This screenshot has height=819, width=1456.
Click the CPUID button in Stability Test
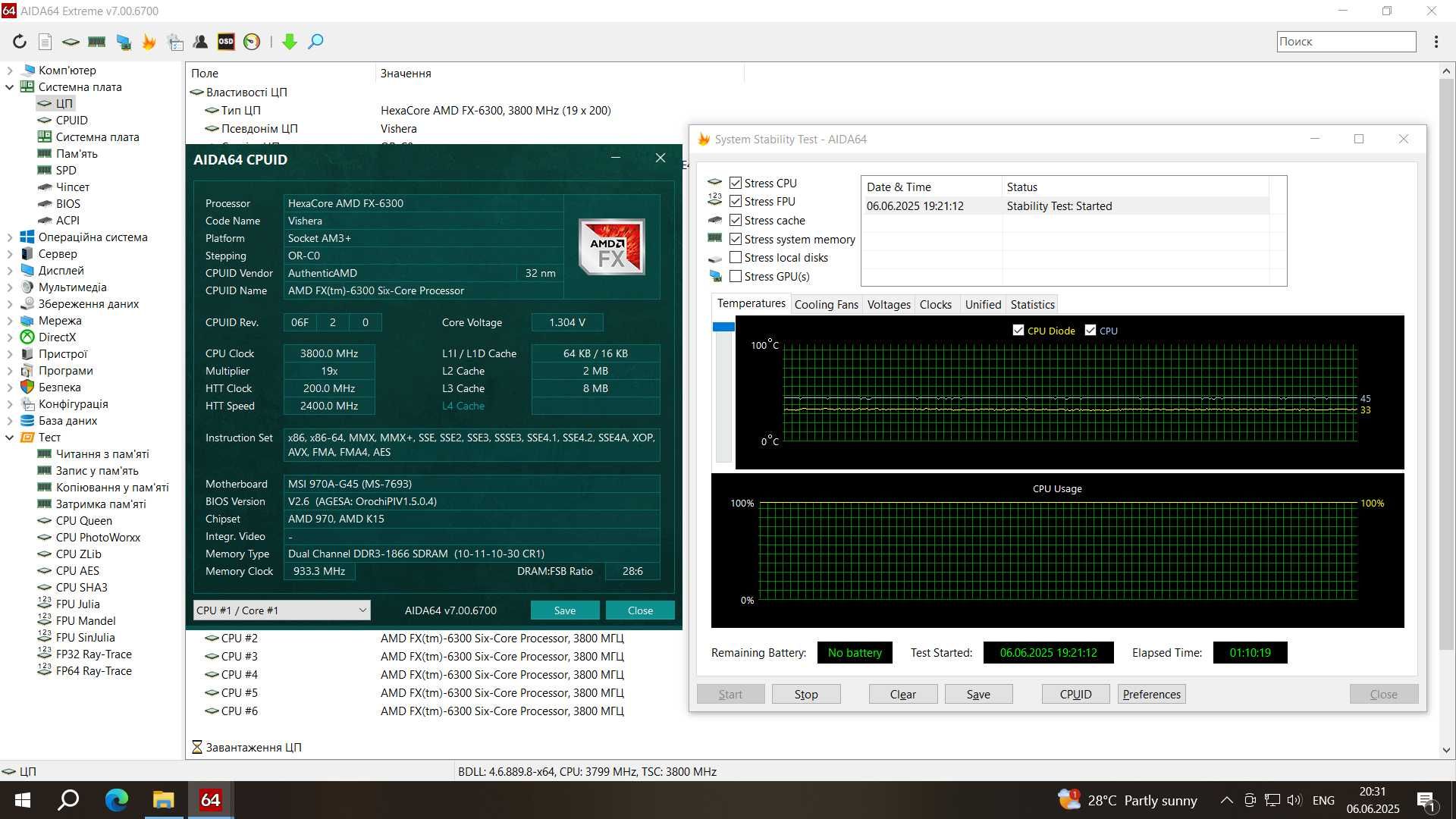click(x=1075, y=694)
